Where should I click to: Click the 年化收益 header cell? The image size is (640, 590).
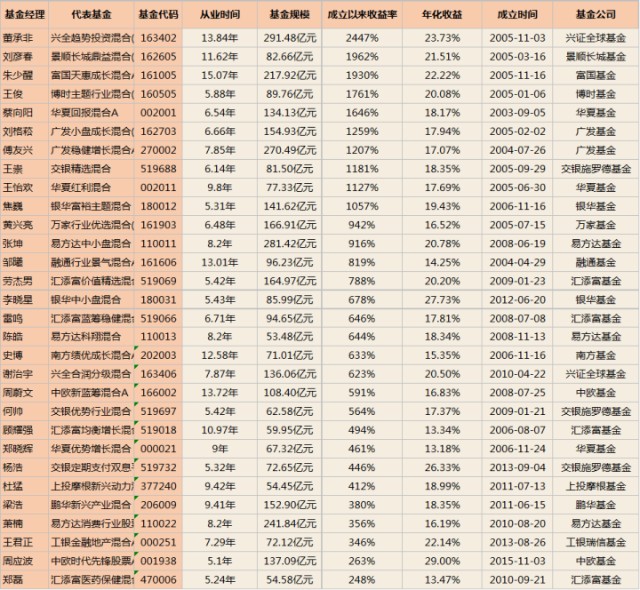pos(442,15)
